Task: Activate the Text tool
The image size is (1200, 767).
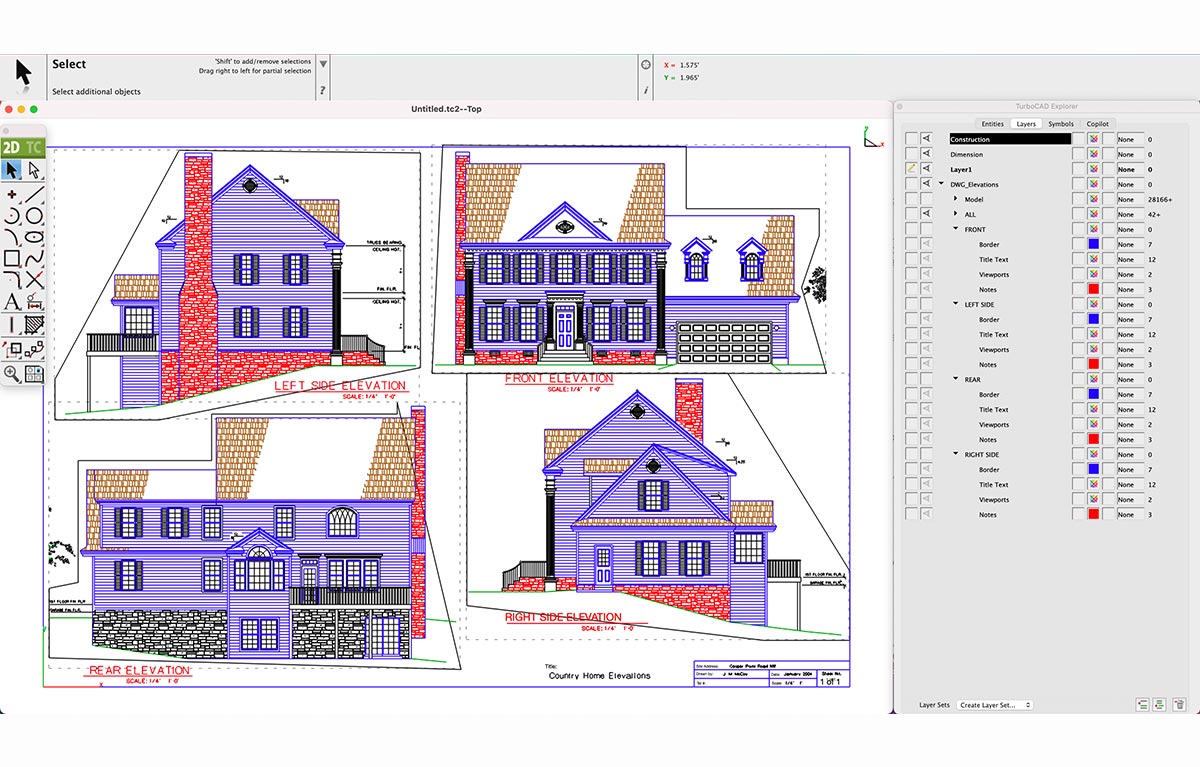Action: click(11, 301)
